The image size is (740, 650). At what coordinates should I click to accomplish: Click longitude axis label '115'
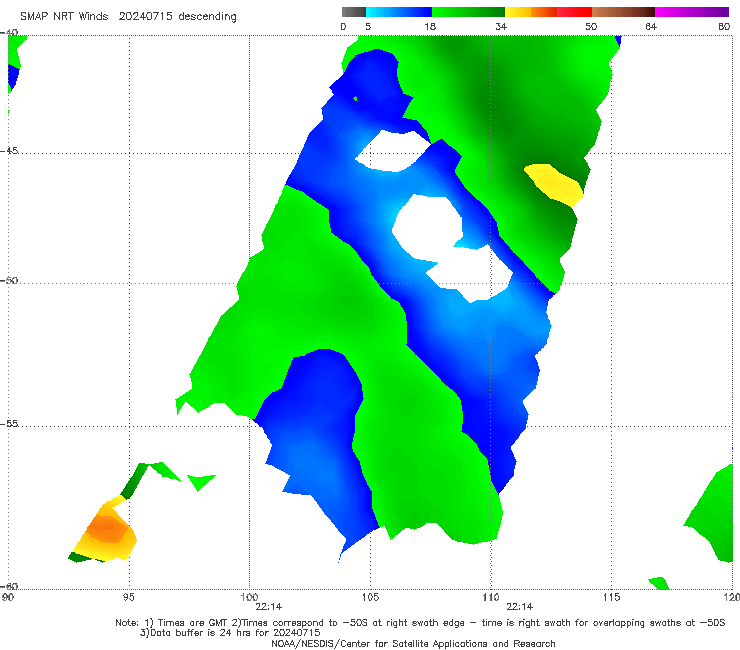pos(611,597)
